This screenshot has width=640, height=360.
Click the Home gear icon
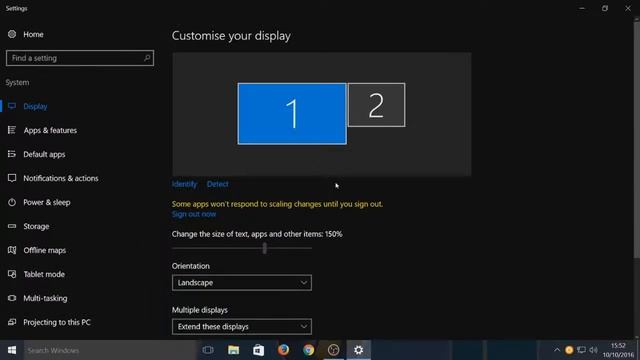pyautogui.click(x=12, y=34)
